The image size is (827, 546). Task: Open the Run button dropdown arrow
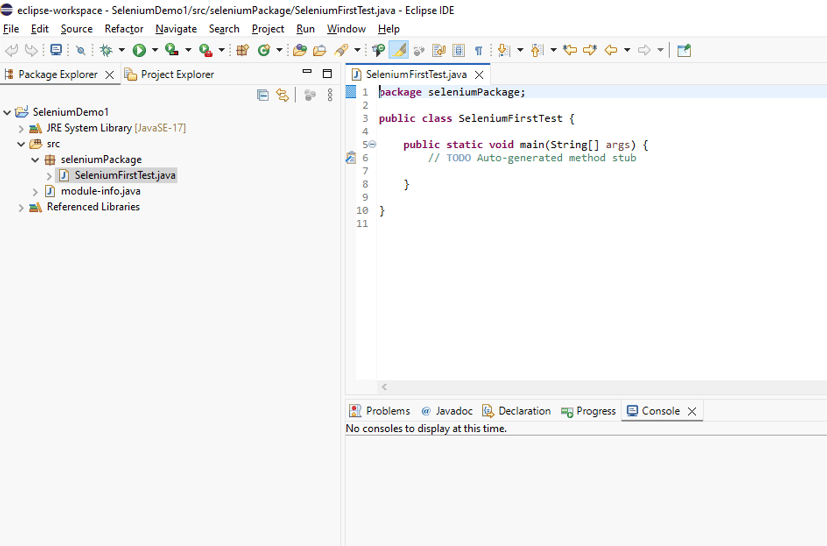click(x=155, y=50)
